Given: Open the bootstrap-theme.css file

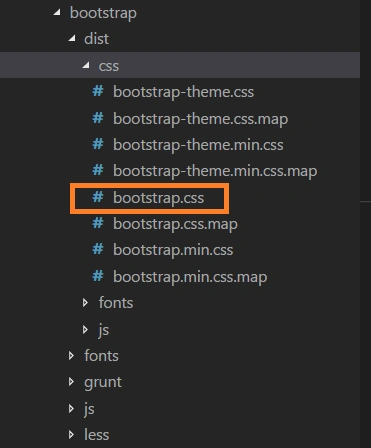Looking at the screenshot, I should coord(183,92).
